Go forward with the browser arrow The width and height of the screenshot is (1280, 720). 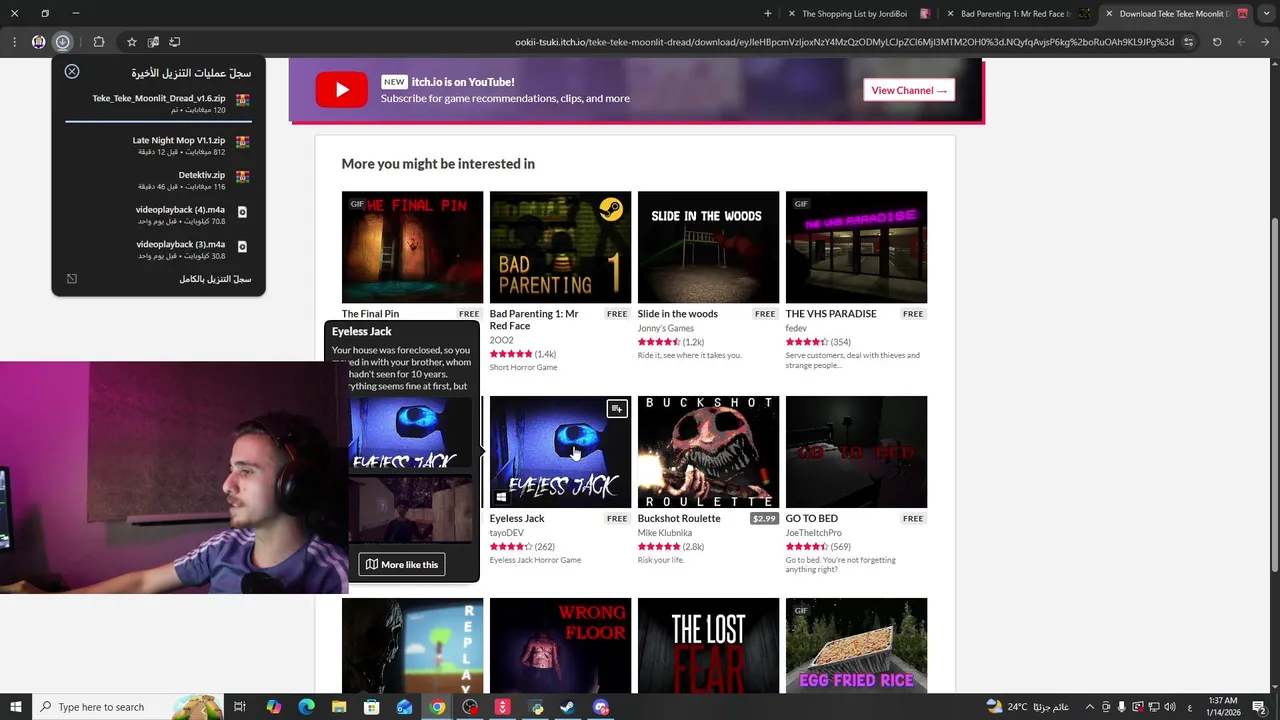1241,42
